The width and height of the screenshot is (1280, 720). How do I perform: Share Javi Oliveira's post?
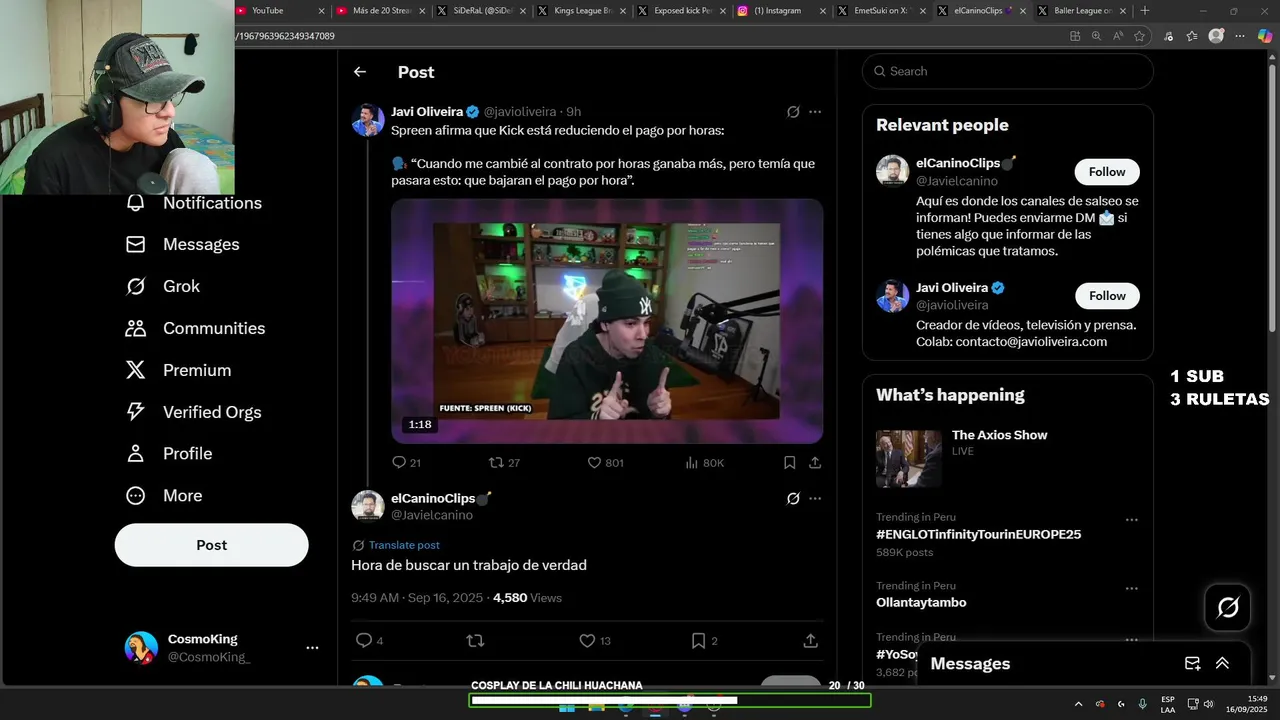click(815, 463)
